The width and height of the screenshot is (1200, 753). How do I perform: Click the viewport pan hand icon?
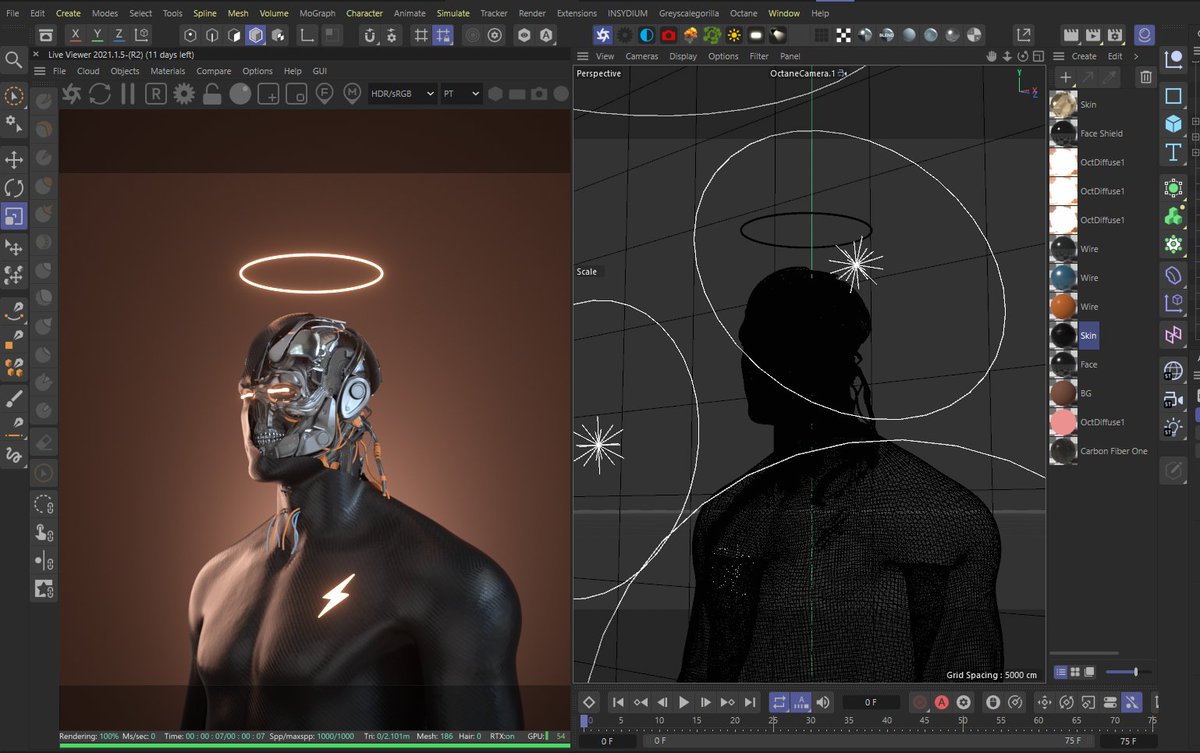pos(992,56)
